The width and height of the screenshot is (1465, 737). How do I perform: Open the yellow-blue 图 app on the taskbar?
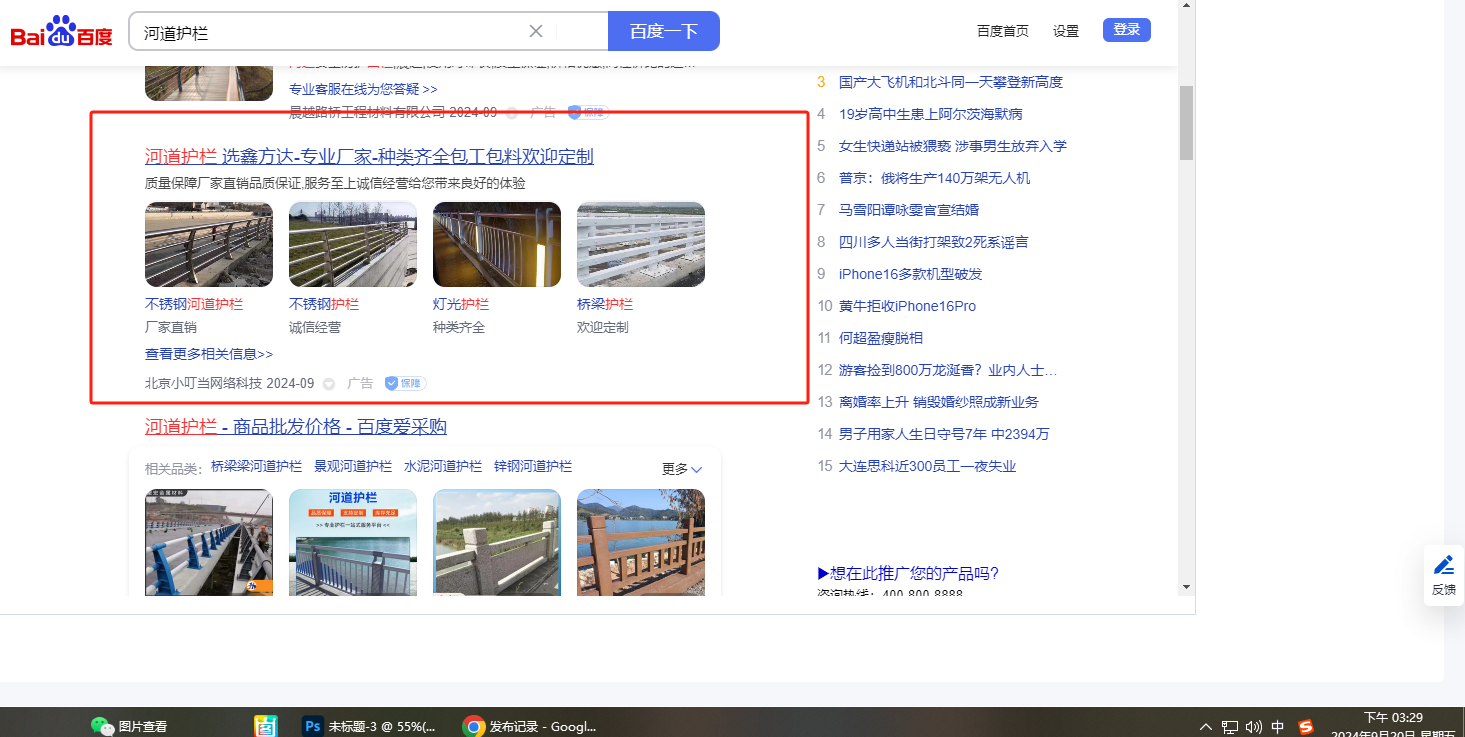click(265, 727)
